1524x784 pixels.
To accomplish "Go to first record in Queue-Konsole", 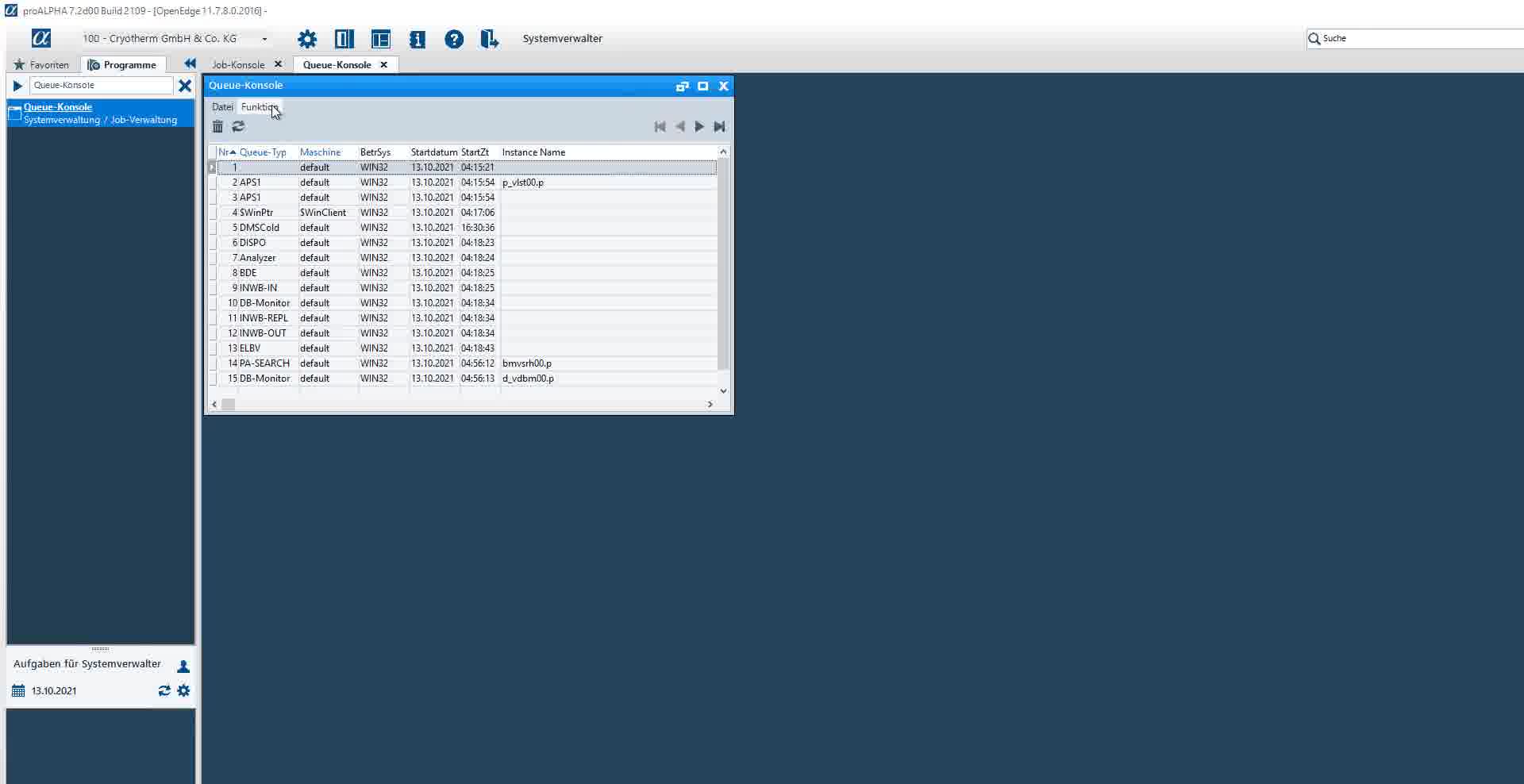I will click(660, 126).
